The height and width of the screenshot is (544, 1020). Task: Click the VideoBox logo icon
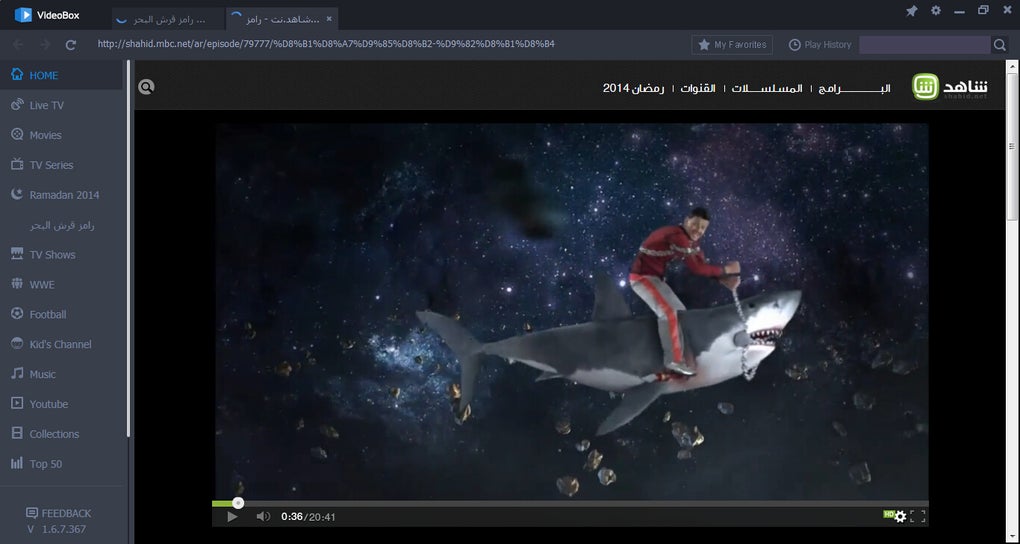[23, 14]
